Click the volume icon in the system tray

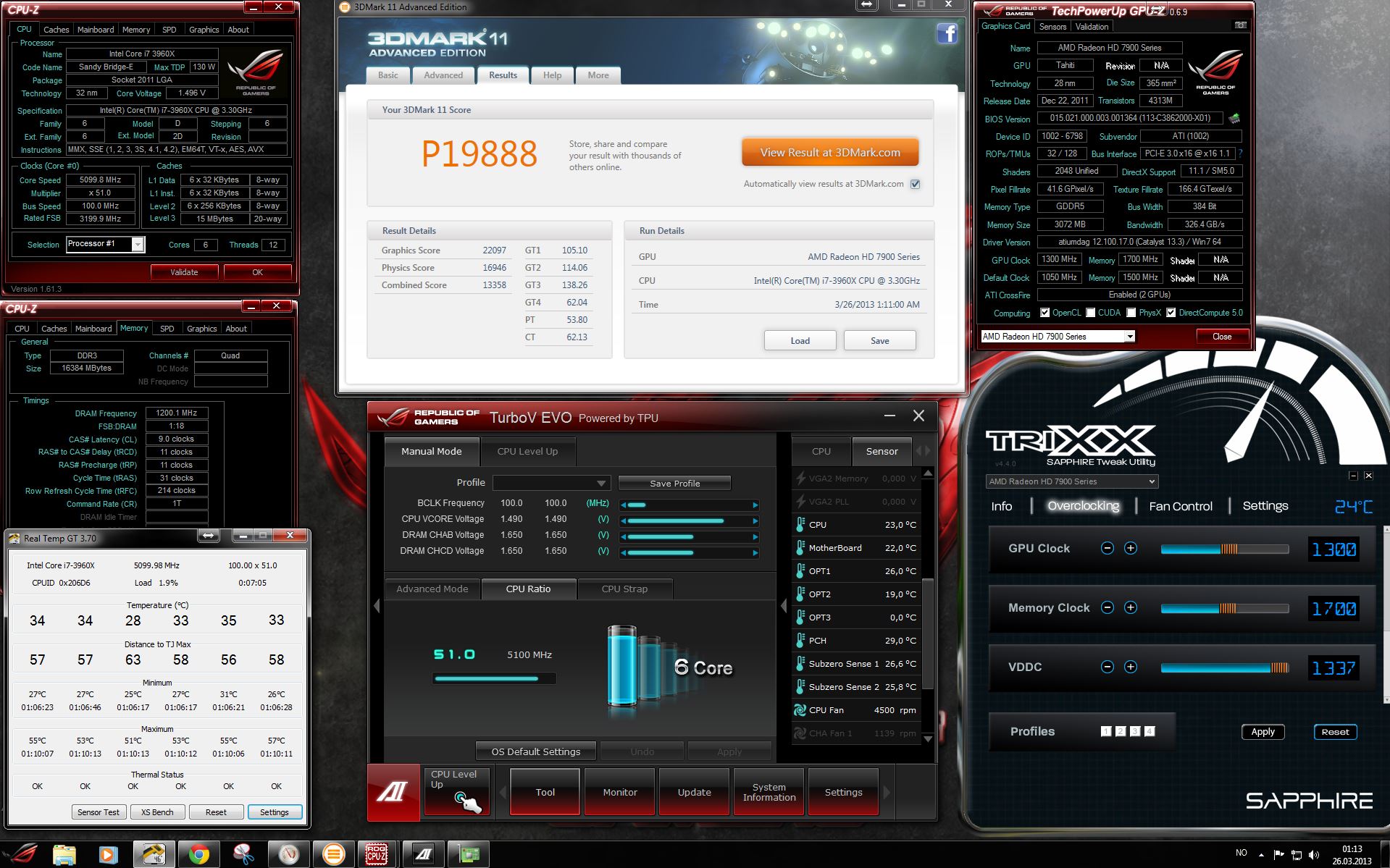[1314, 855]
